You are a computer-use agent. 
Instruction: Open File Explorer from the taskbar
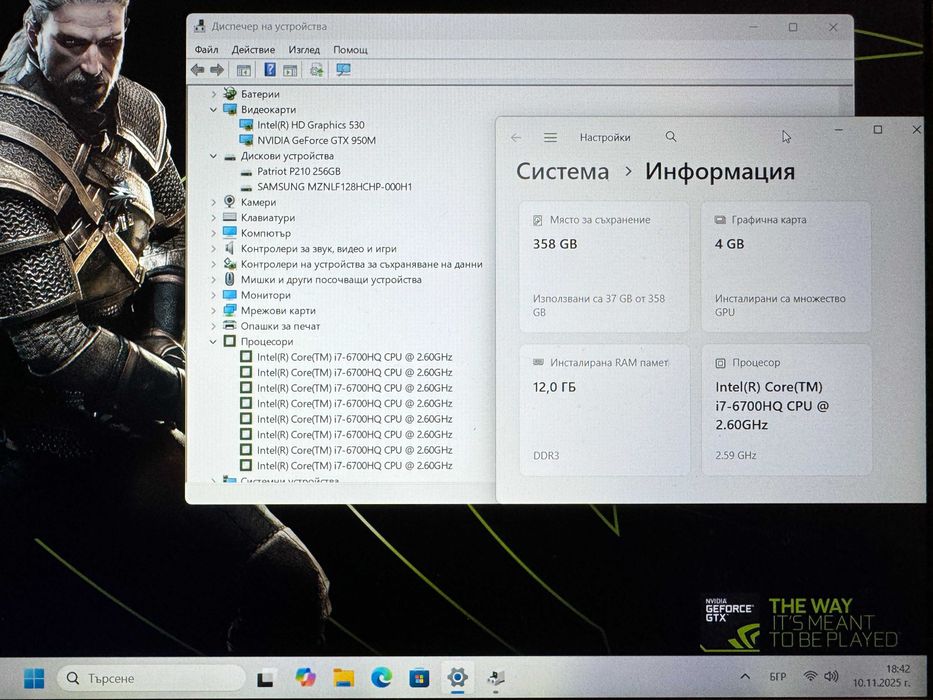click(343, 677)
